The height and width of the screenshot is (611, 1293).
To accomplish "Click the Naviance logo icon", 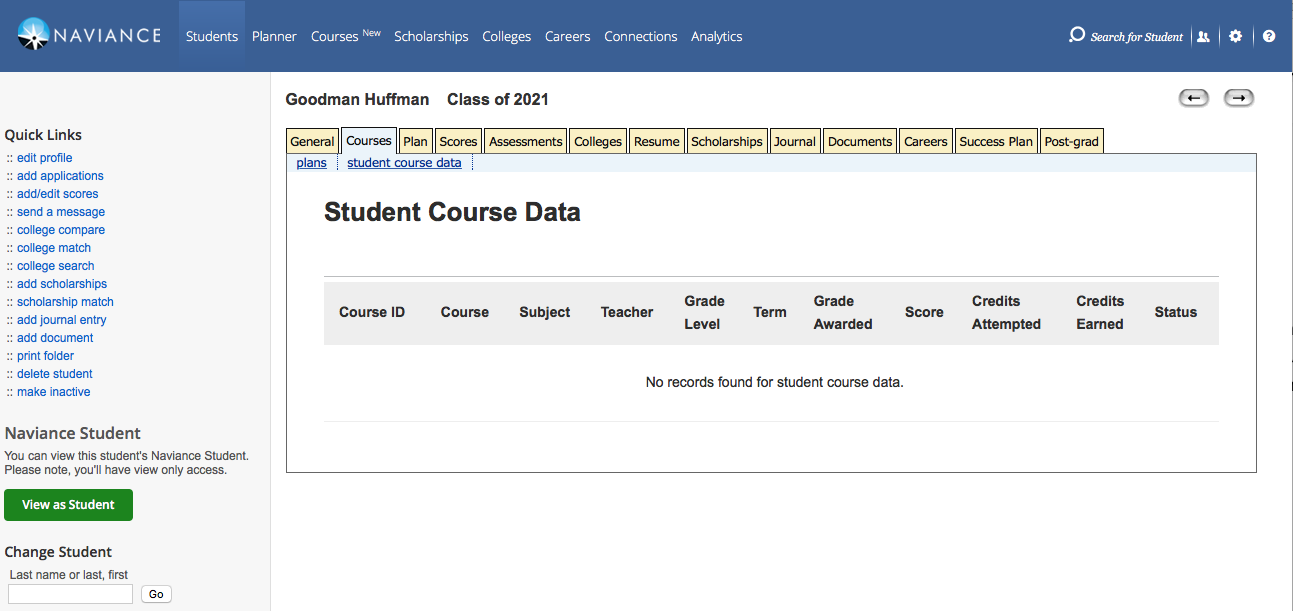I will click(x=35, y=35).
